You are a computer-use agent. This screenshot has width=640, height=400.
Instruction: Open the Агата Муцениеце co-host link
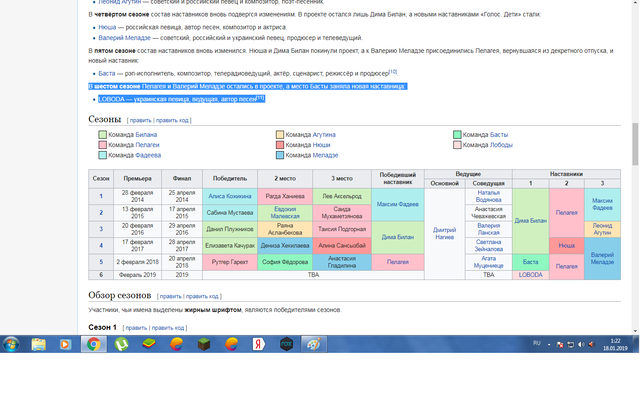coord(489,262)
